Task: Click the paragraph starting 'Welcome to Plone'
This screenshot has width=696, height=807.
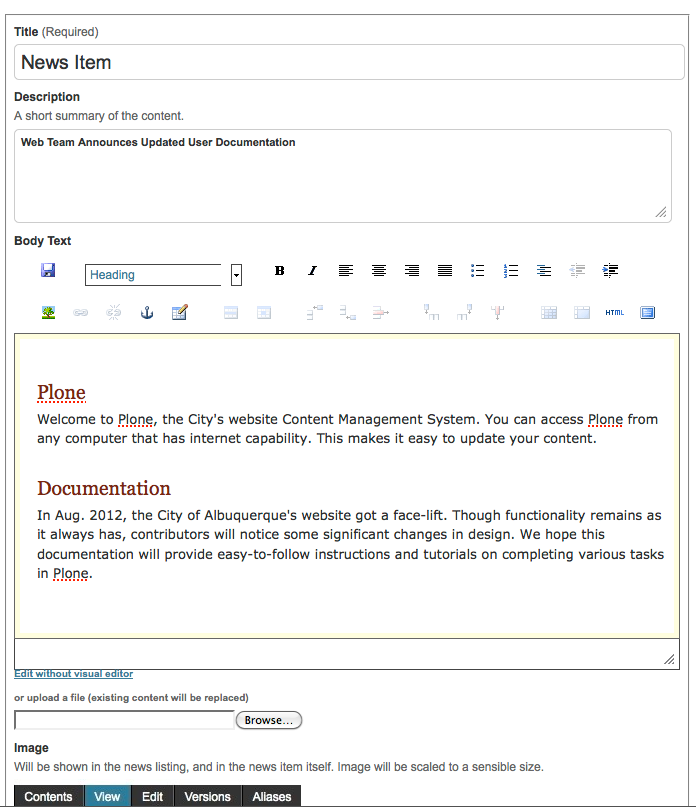Action: [x=347, y=429]
